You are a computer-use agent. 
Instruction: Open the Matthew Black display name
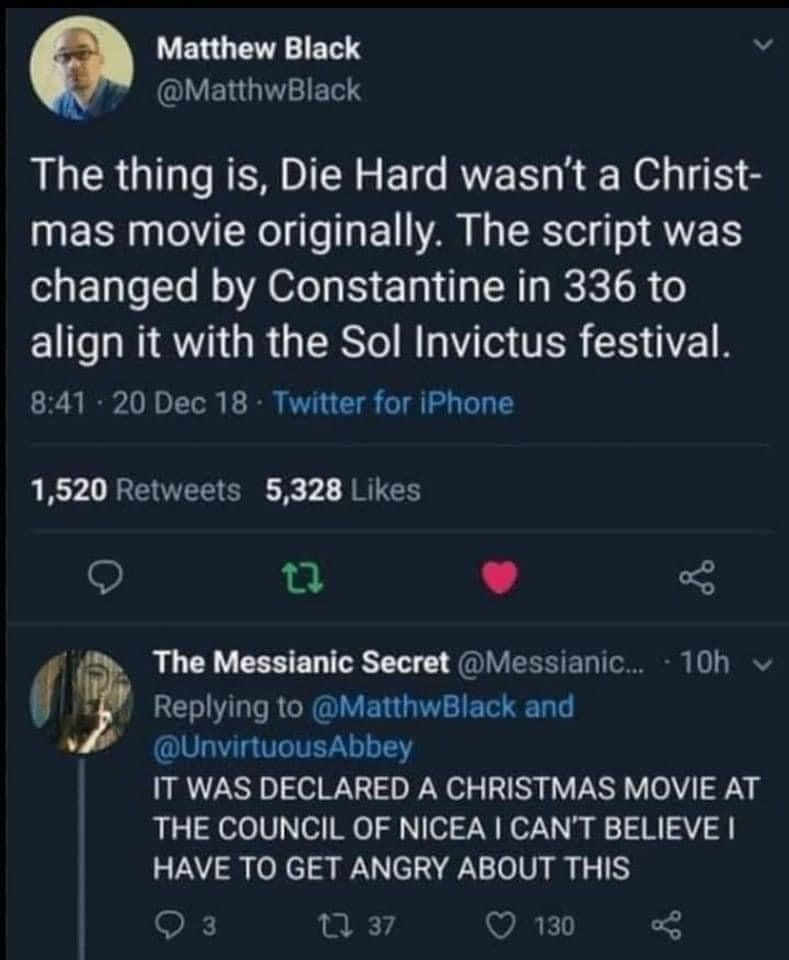257,47
